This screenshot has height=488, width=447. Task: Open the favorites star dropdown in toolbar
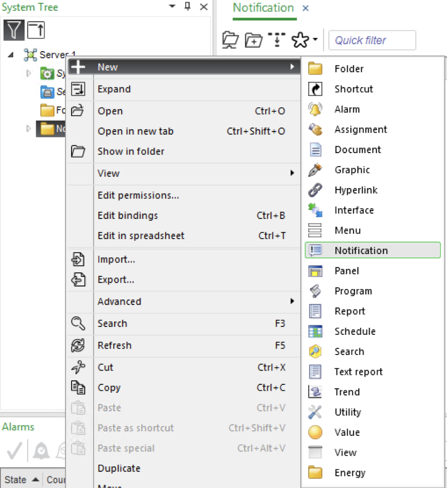coord(305,40)
